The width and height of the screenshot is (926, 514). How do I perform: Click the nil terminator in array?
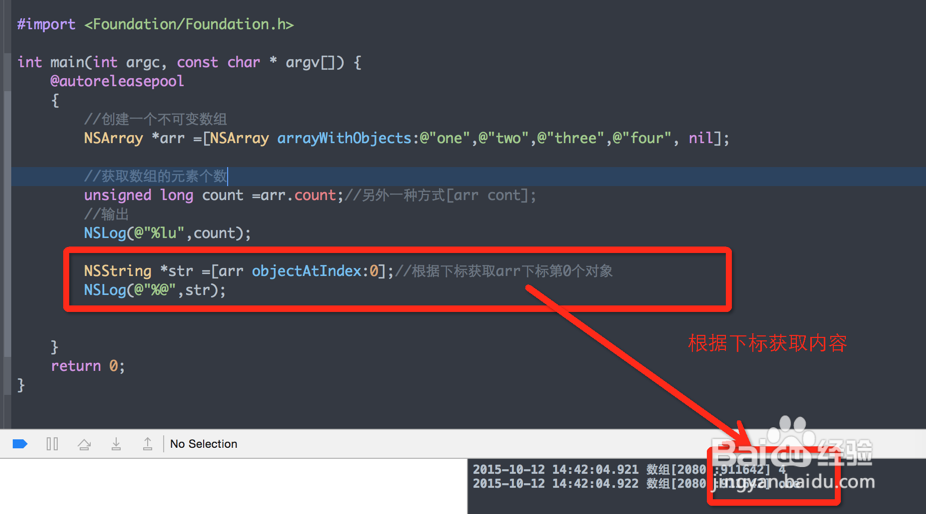click(x=700, y=138)
